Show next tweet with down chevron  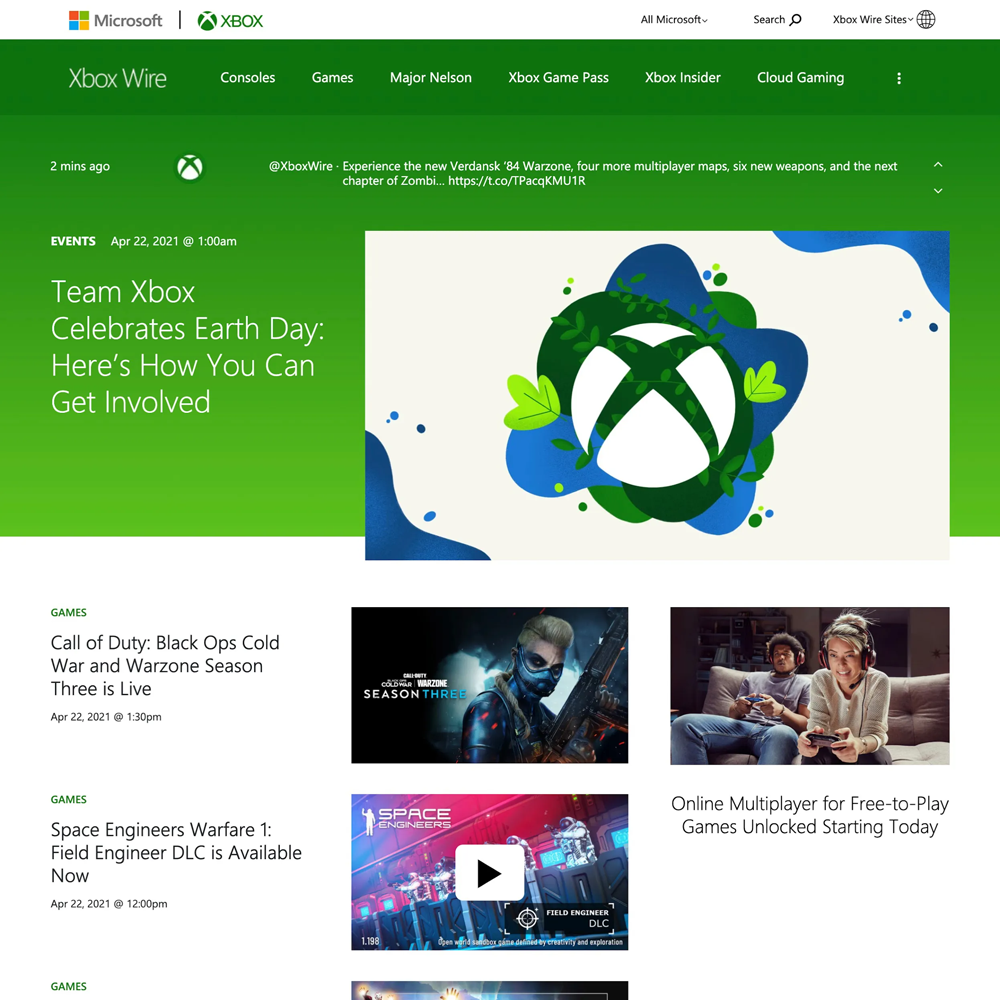click(x=938, y=190)
